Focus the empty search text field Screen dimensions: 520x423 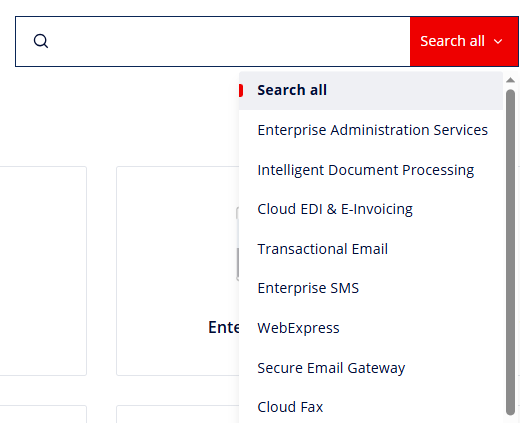(x=230, y=41)
